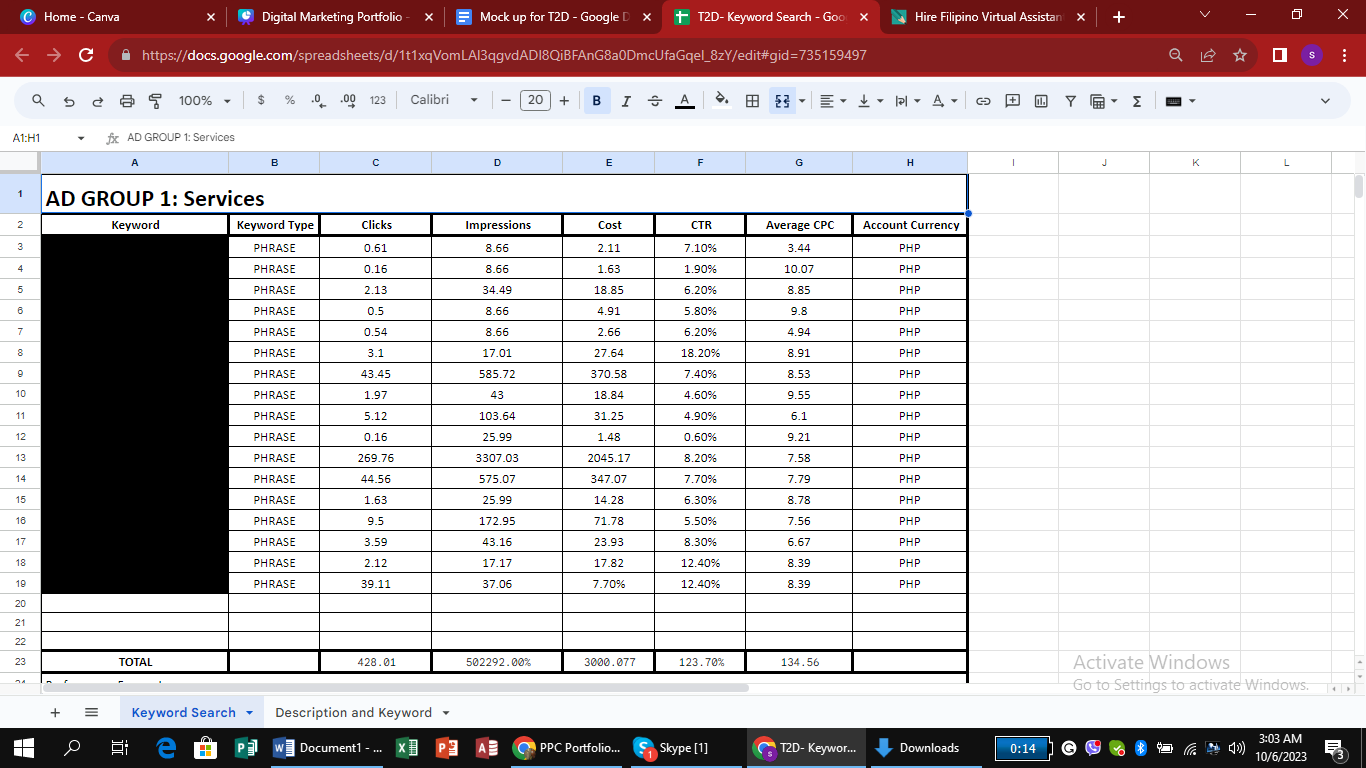Switch to Digital Marketing Portfolio tab
Screen dimensions: 1366x768
335,17
